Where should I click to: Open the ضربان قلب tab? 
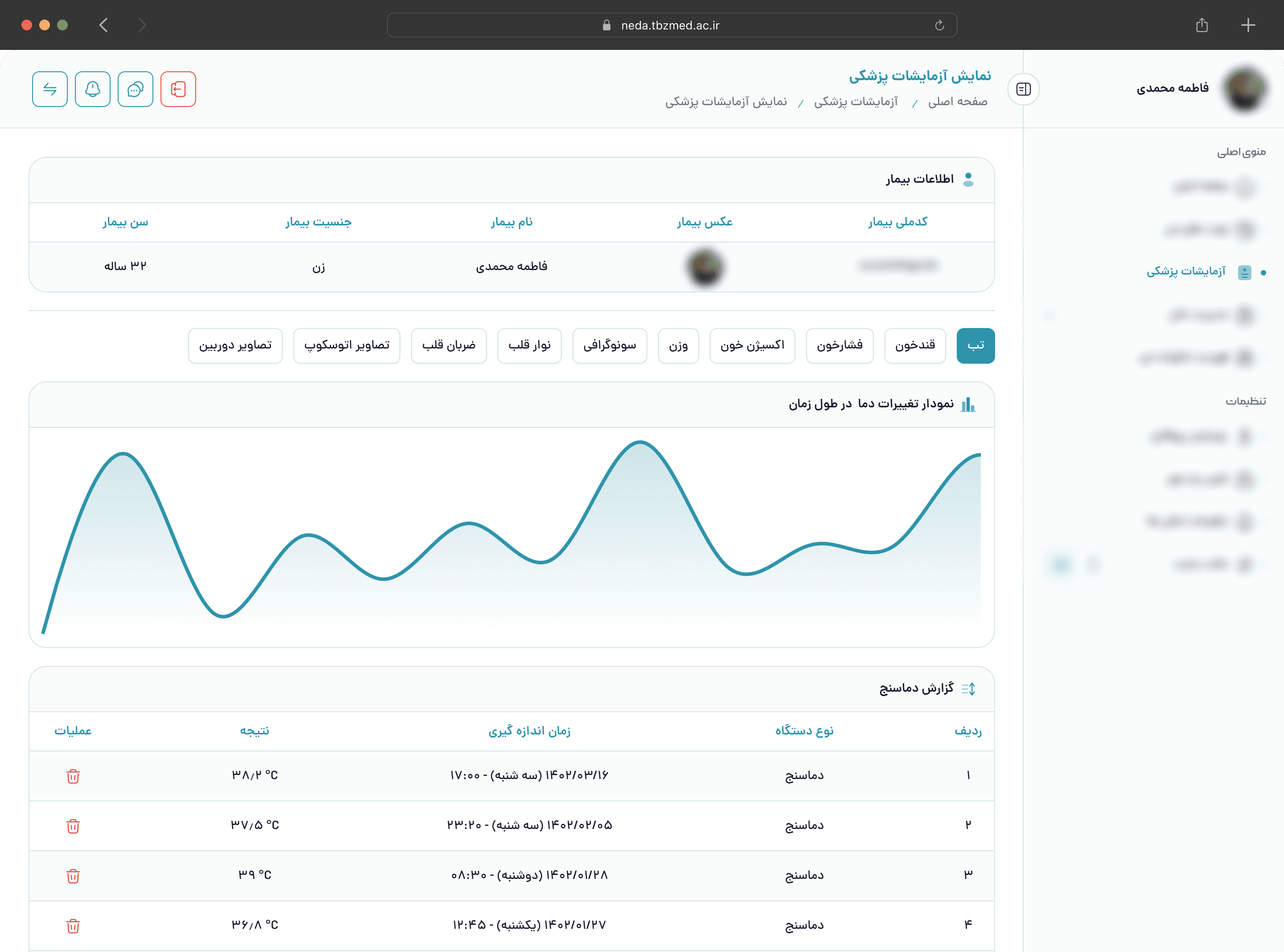tap(449, 346)
